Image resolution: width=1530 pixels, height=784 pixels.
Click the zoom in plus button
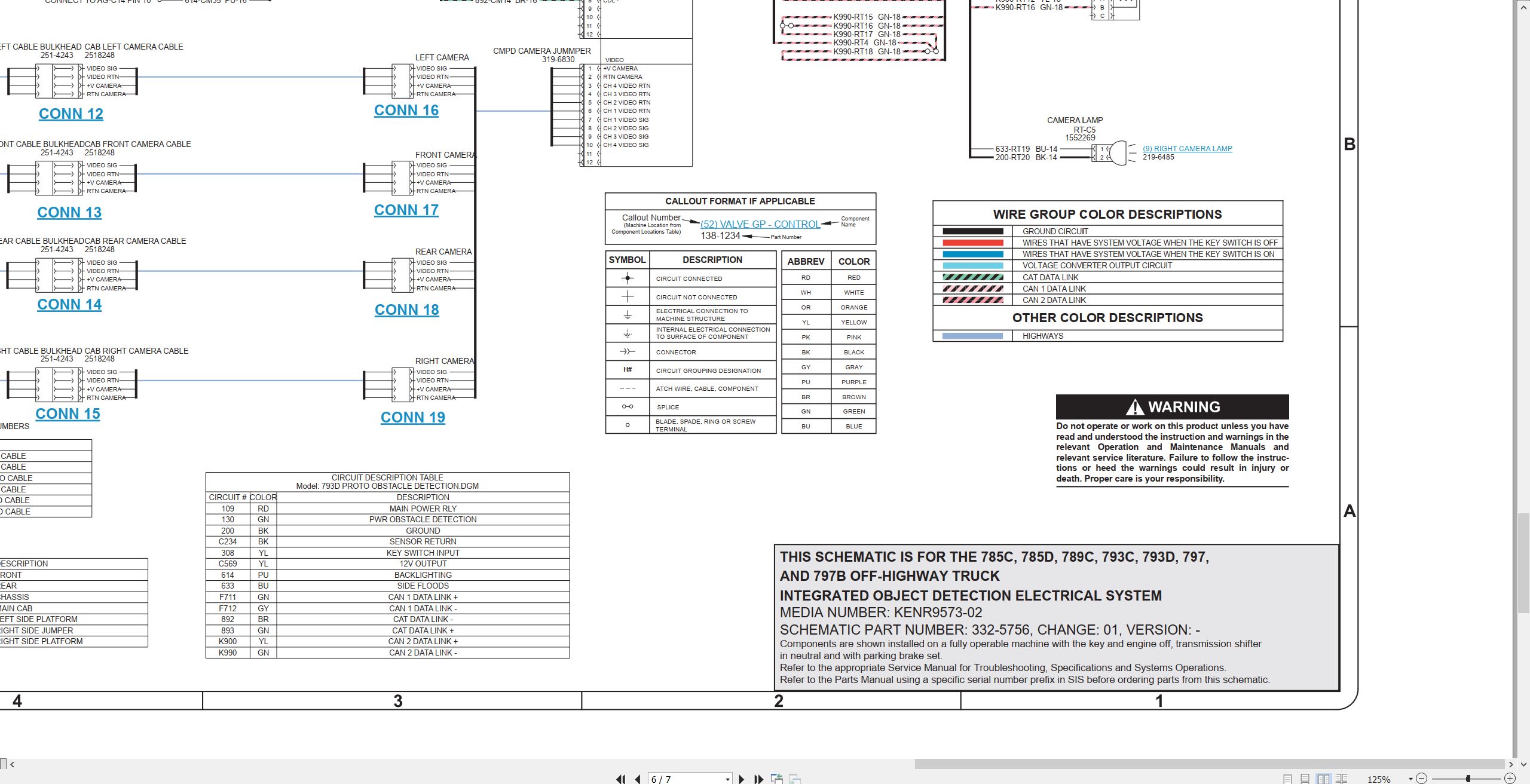[1510, 778]
